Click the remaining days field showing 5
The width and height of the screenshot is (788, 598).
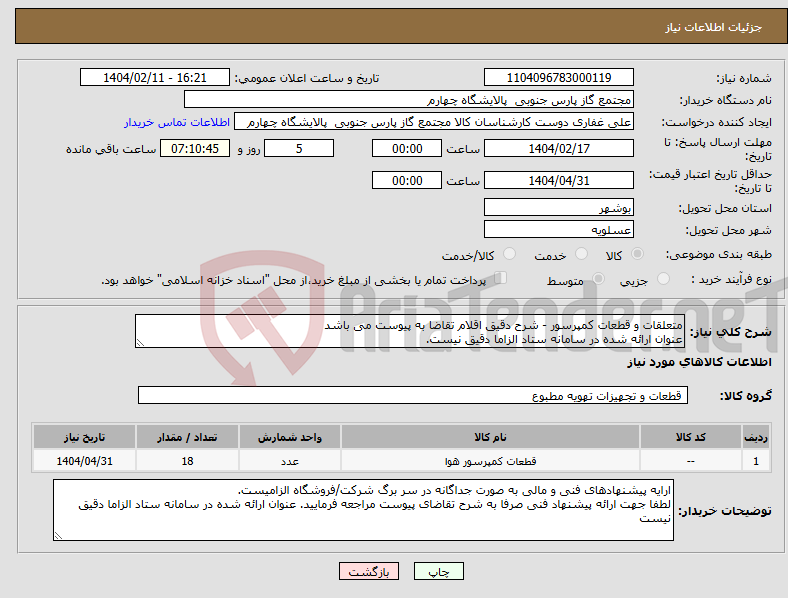pos(299,148)
